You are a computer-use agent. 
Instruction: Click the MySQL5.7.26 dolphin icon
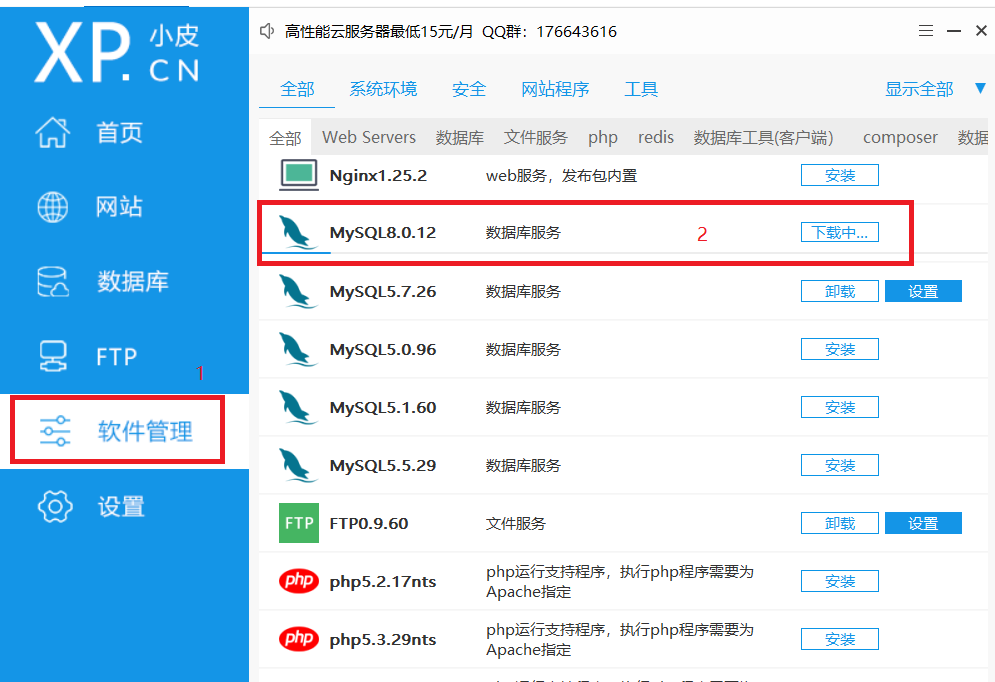pyautogui.click(x=298, y=291)
